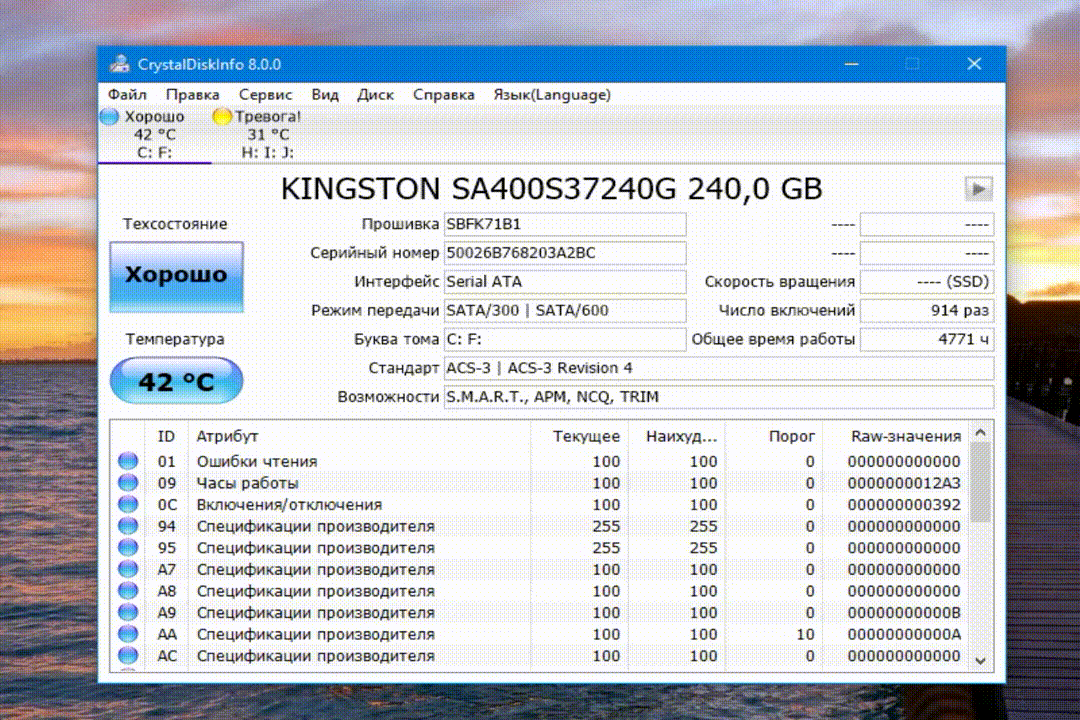Click raw value 000000000392
1080x720 pixels.
pos(904,504)
